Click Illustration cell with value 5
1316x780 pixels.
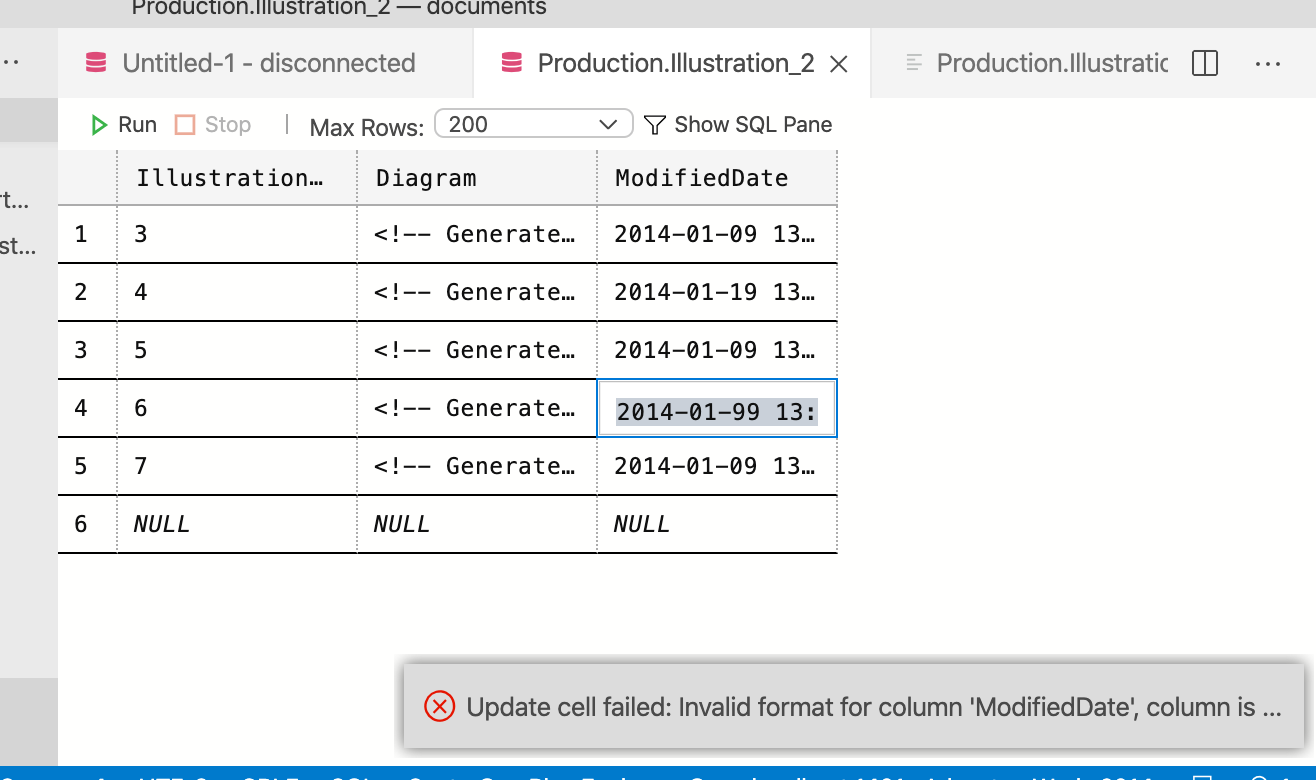[237, 351]
